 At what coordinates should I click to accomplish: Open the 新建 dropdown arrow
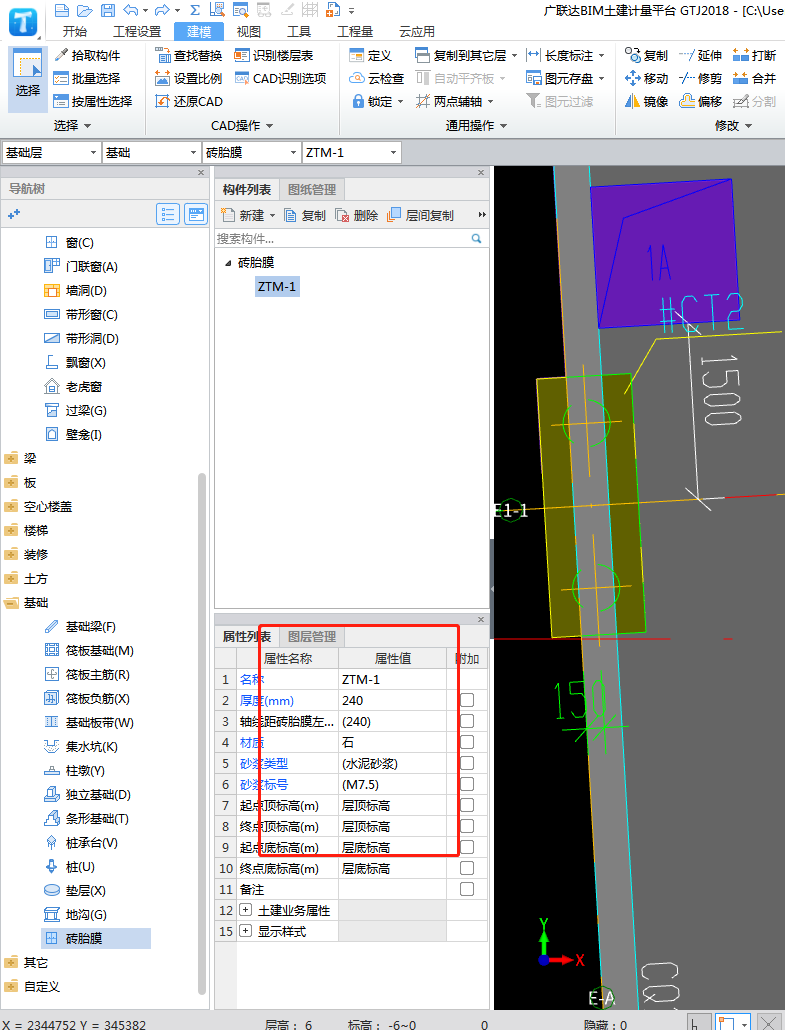coord(273,215)
